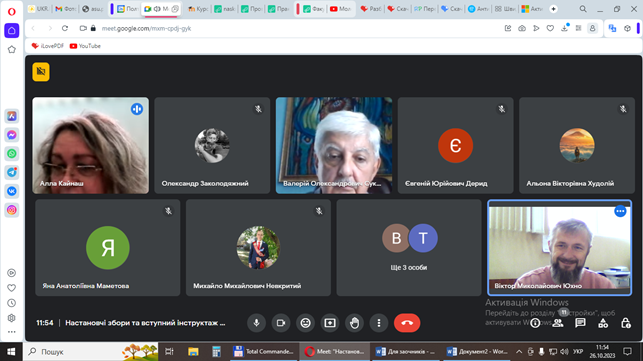Open Messenger in Opera sidebar
The image size is (643, 361).
pyautogui.click(x=11, y=135)
